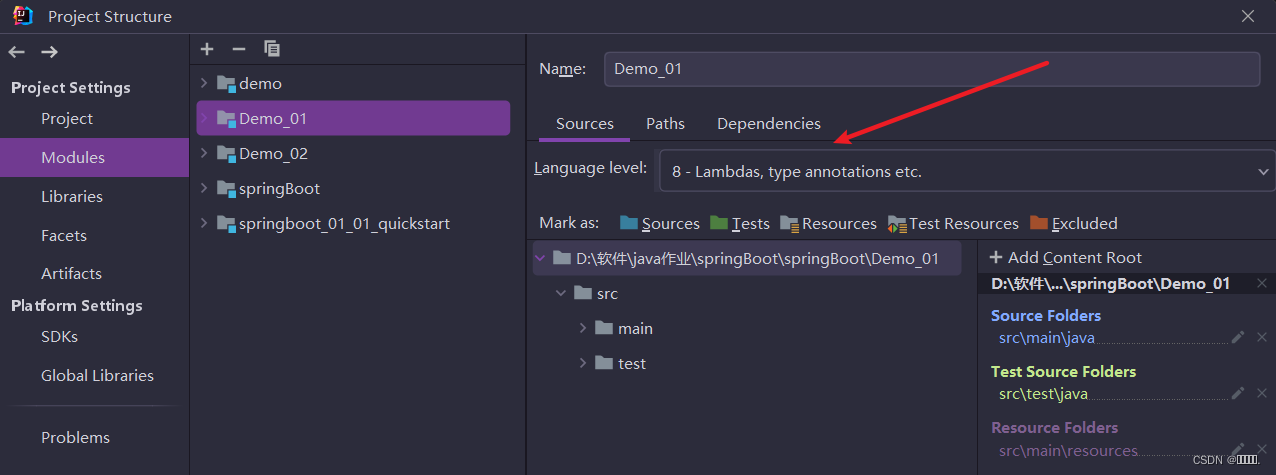1276x475 pixels.
Task: Remove src\test\java test source folder
Action: 1261,394
